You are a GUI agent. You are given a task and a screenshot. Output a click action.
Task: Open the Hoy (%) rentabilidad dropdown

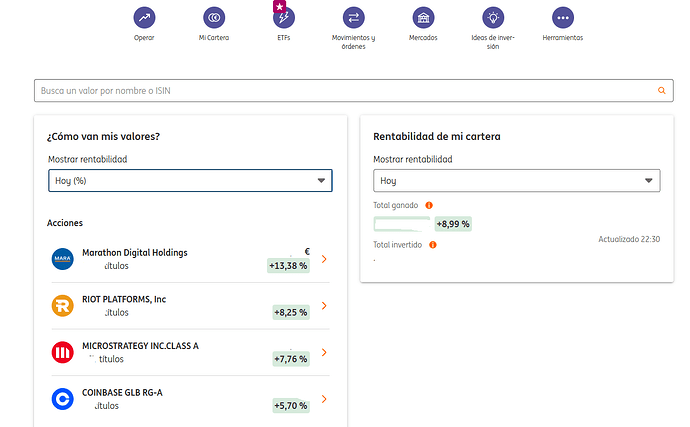(x=190, y=180)
